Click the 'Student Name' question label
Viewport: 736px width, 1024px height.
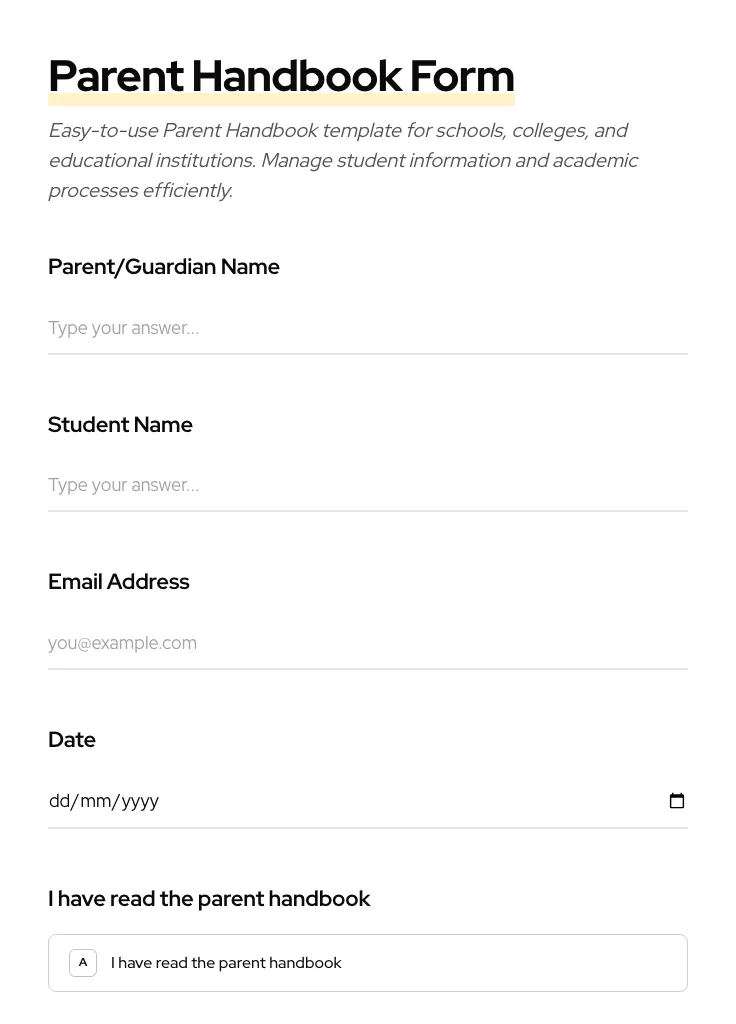click(x=120, y=424)
